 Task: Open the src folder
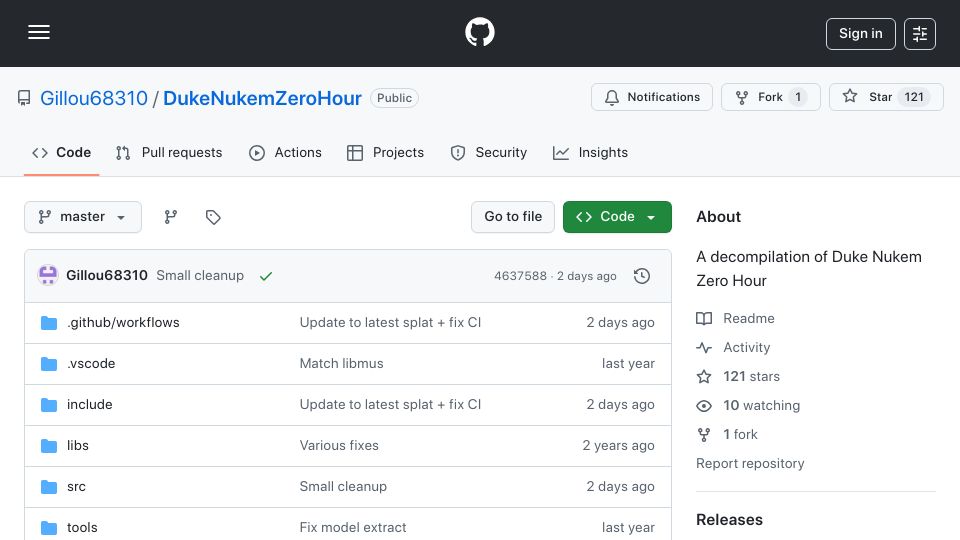point(76,487)
